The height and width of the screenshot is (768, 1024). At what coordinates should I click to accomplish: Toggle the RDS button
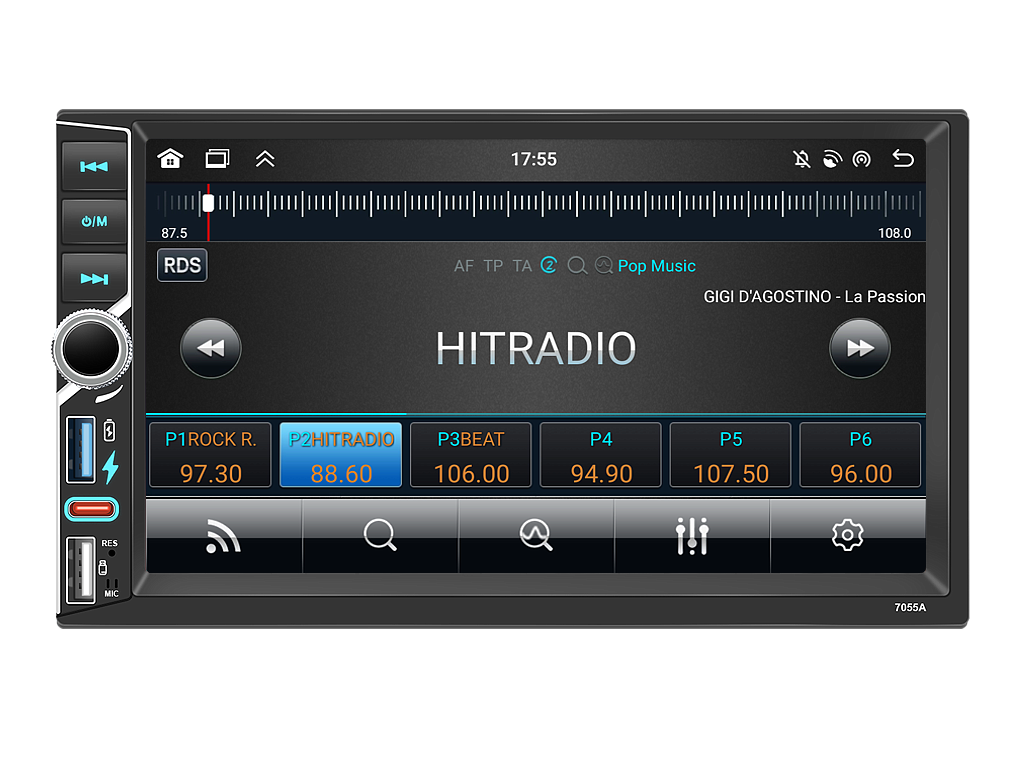point(182,265)
